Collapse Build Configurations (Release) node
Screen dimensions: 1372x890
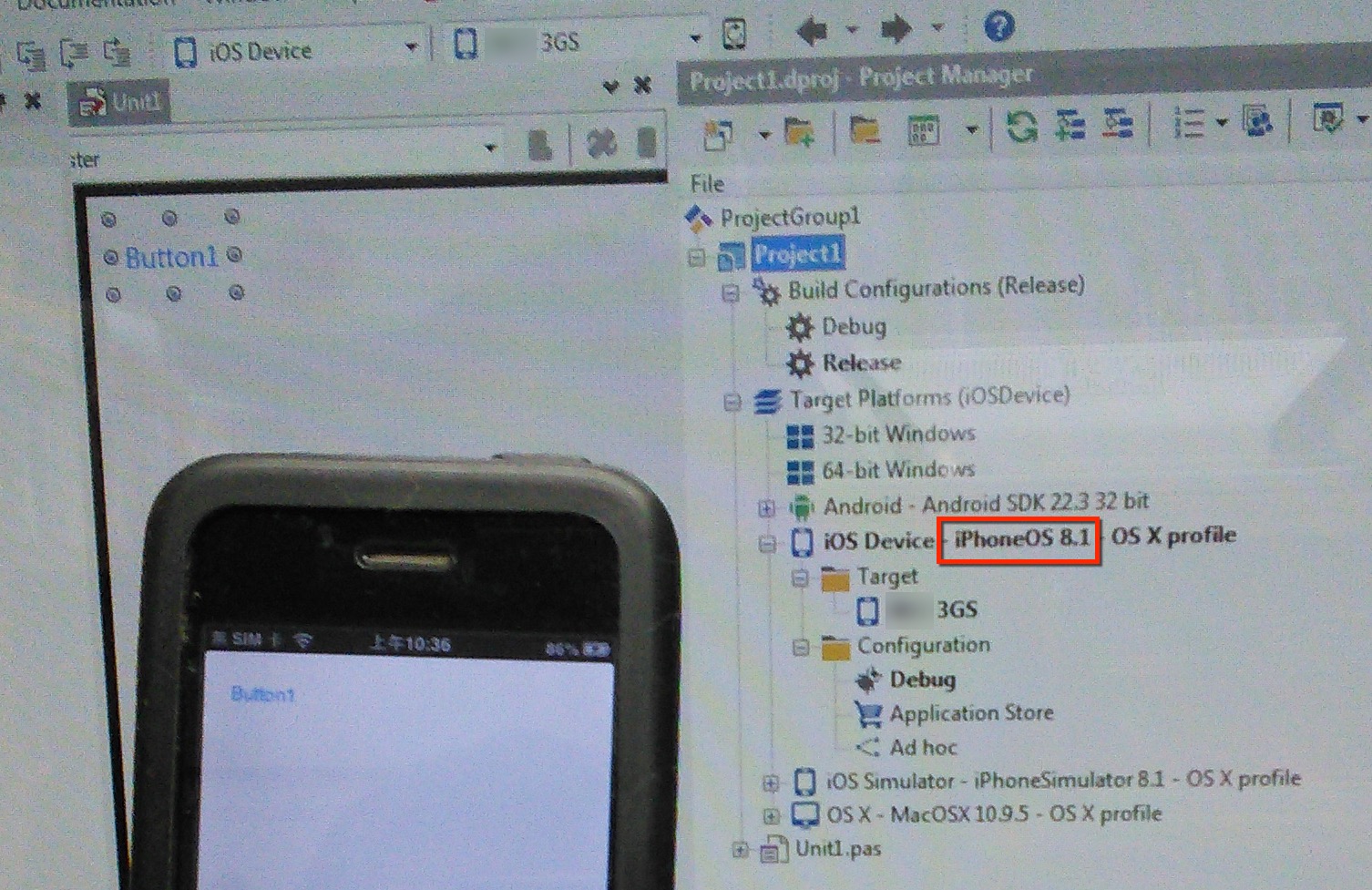pos(731,293)
